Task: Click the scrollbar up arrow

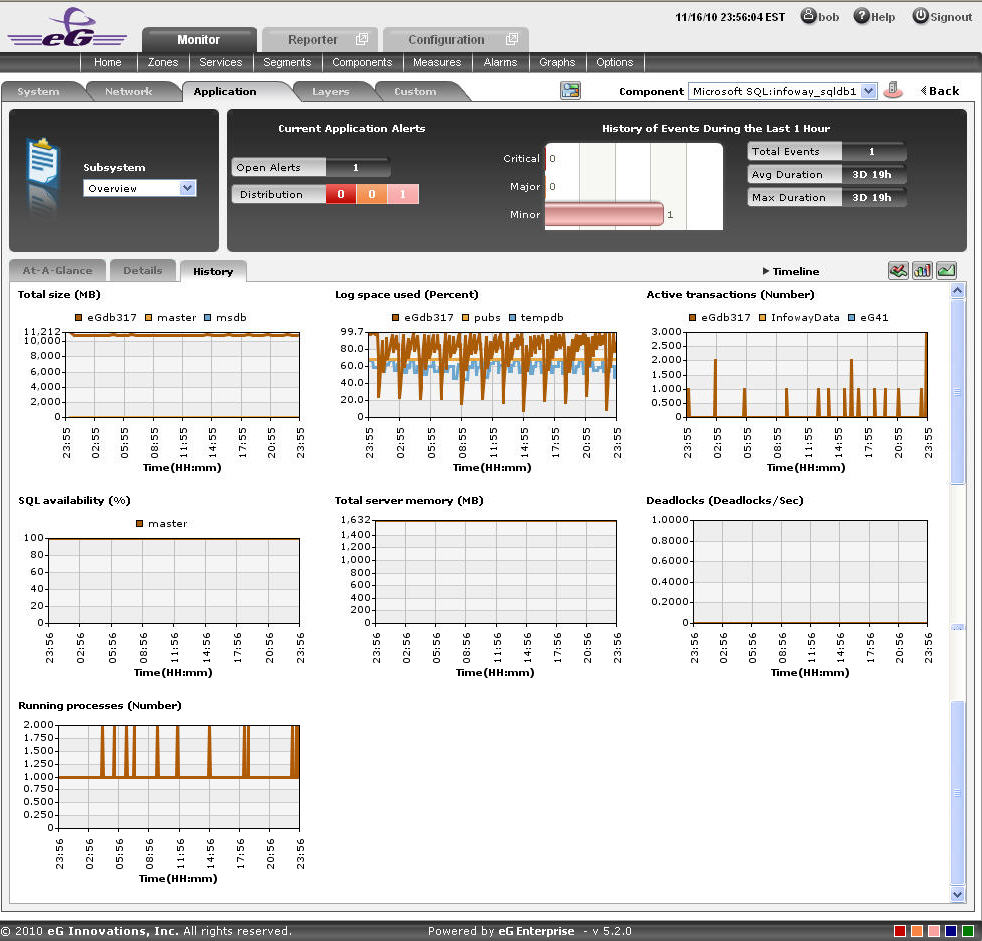Action: 957,290
